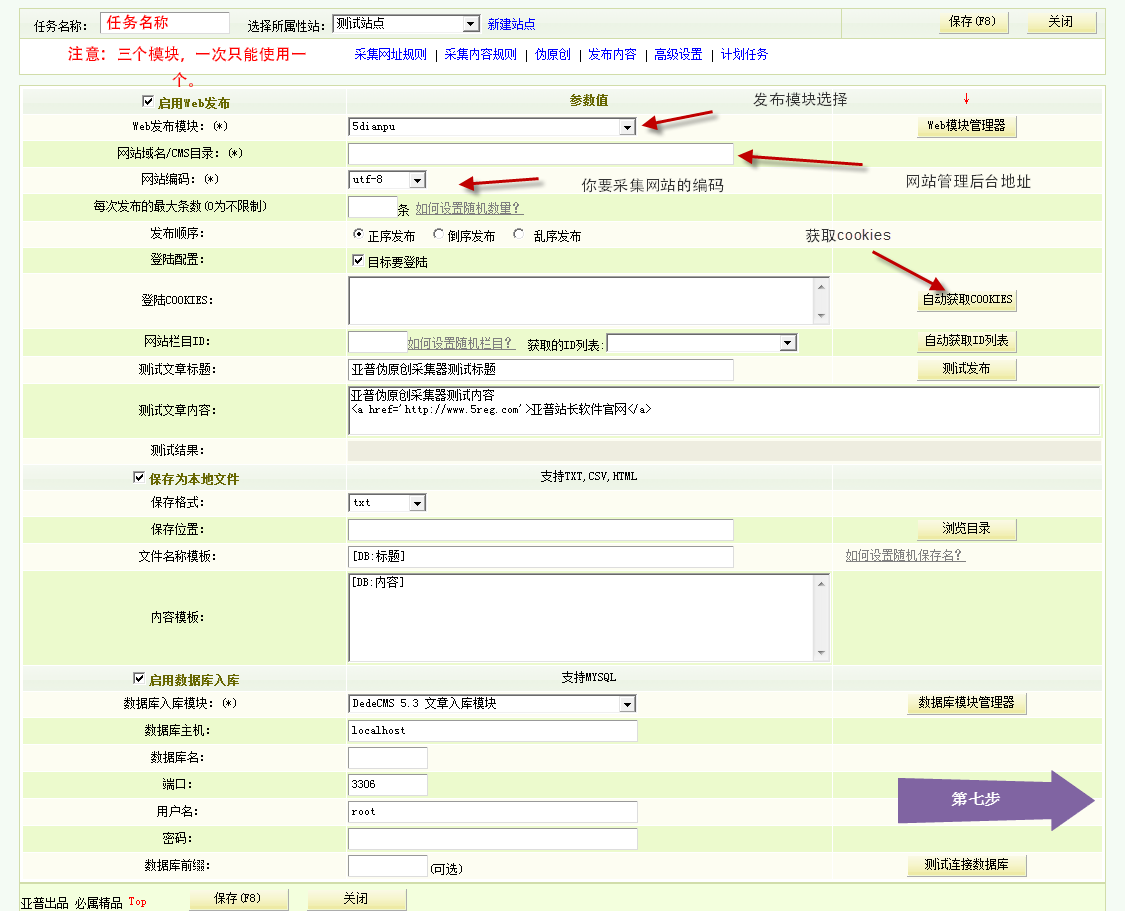Go to the 计划任务 tab
This screenshot has height=911, width=1125.
click(x=744, y=55)
